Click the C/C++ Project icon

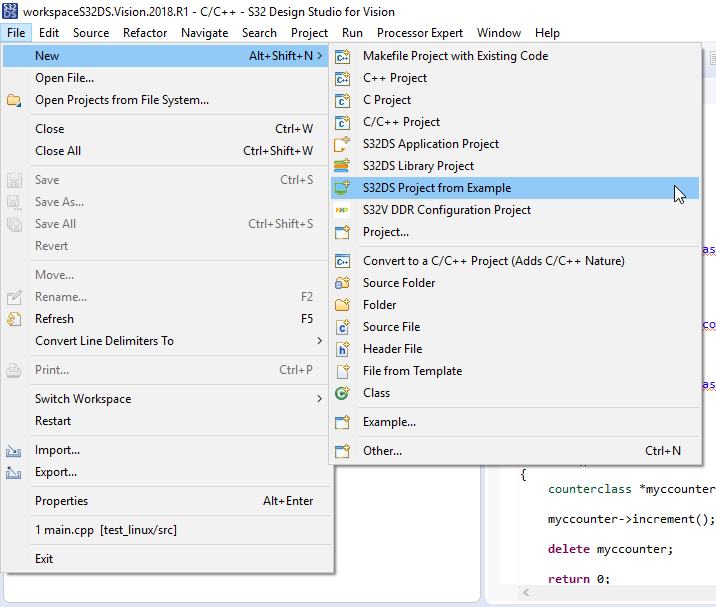click(x=342, y=122)
